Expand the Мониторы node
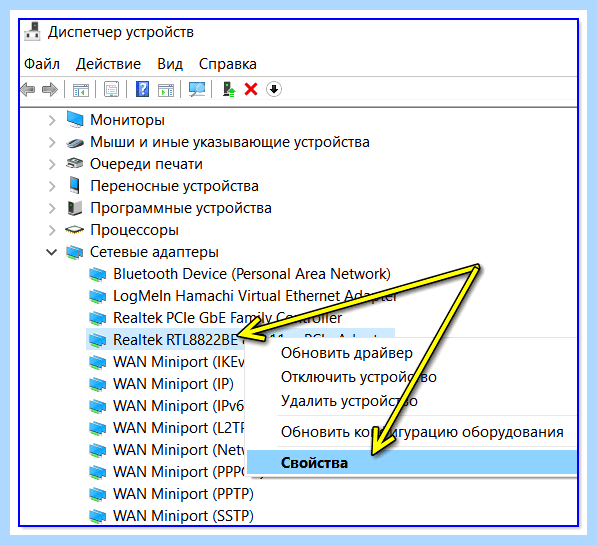Screen dimensions: 597x545 click(52, 120)
